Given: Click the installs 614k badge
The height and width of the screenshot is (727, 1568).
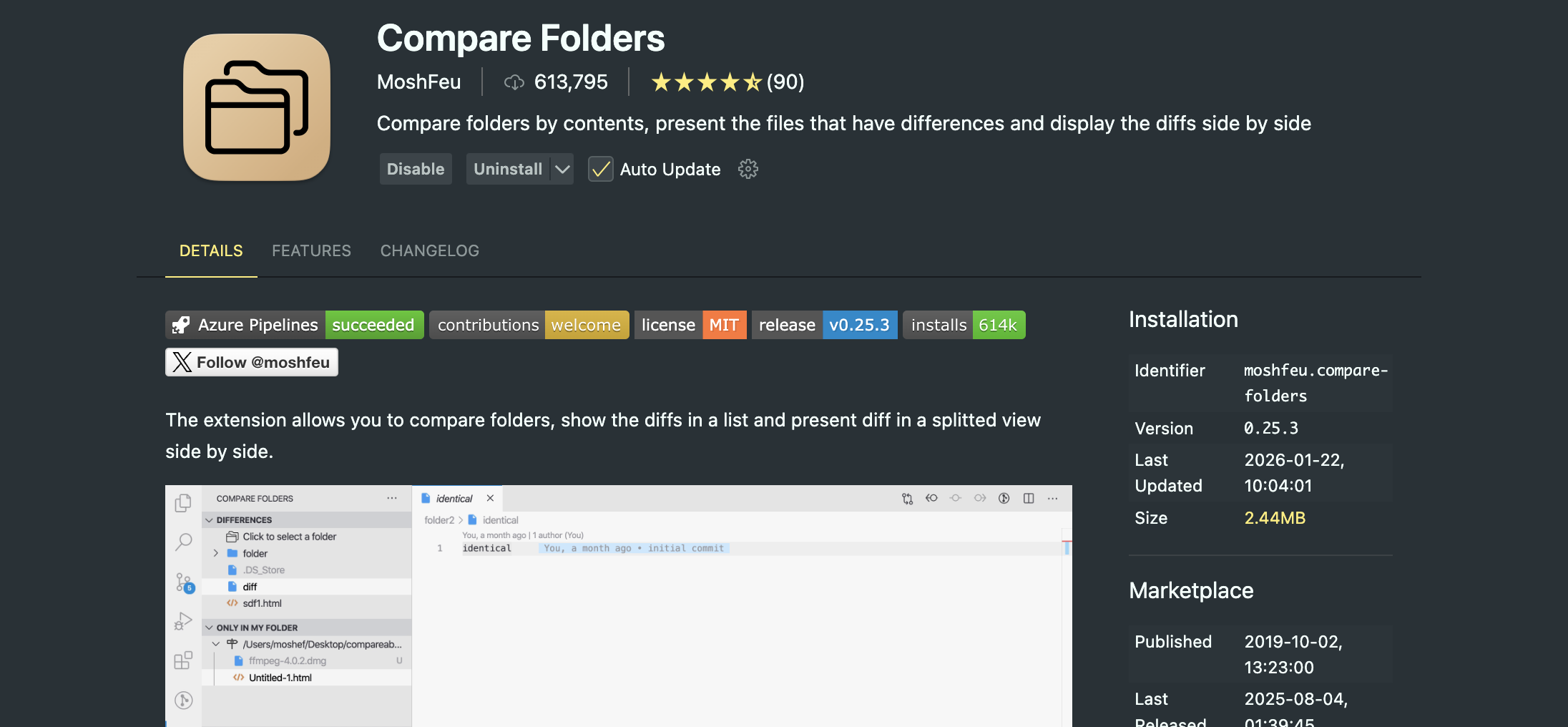Looking at the screenshot, I should [964, 325].
